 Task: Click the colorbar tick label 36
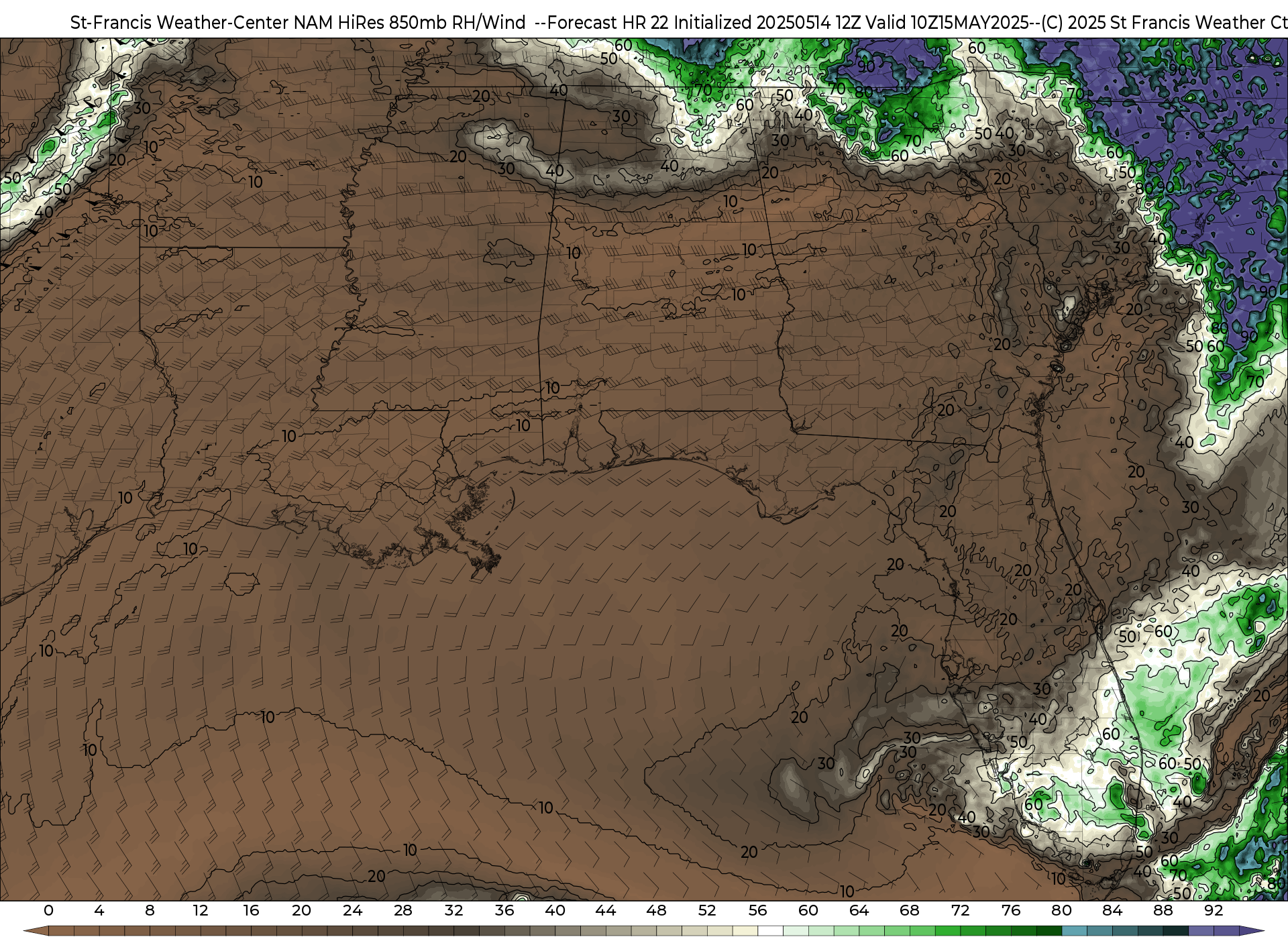(x=504, y=910)
